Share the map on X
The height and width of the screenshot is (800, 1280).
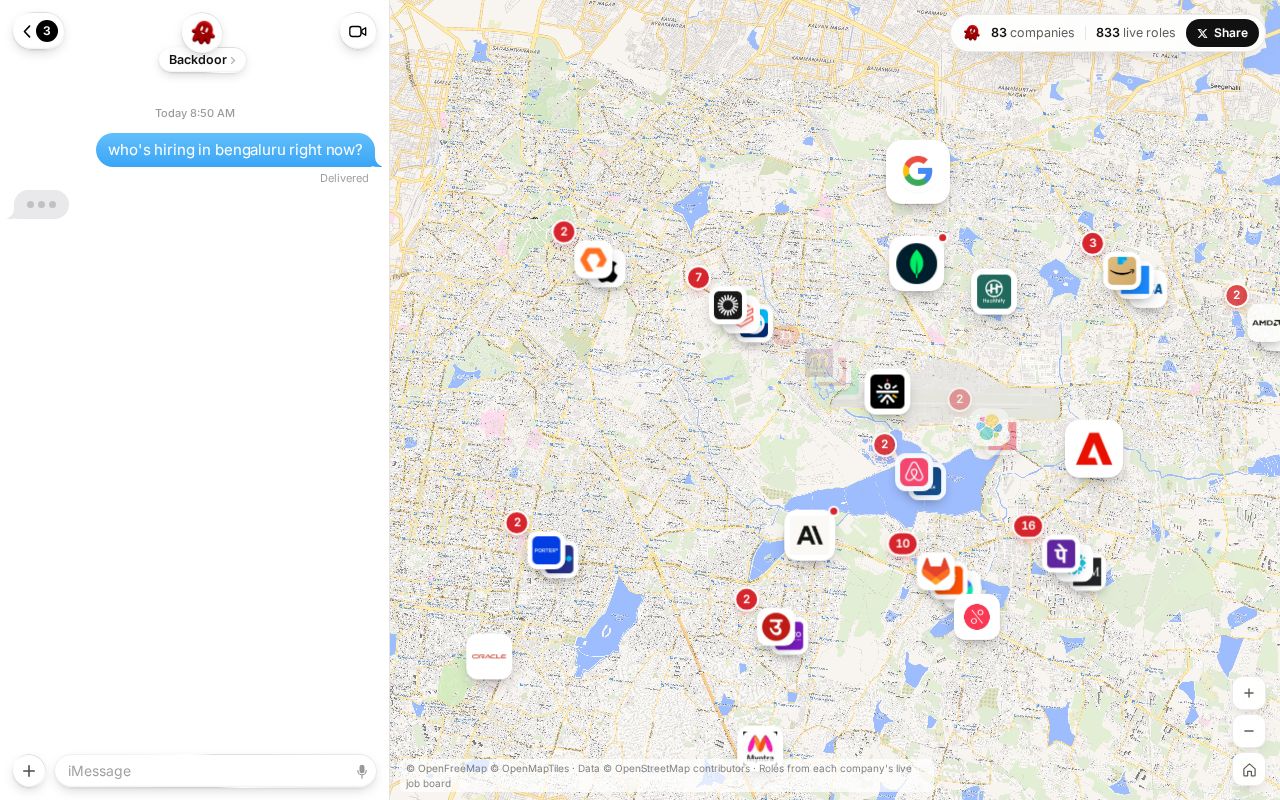[x=1222, y=33]
